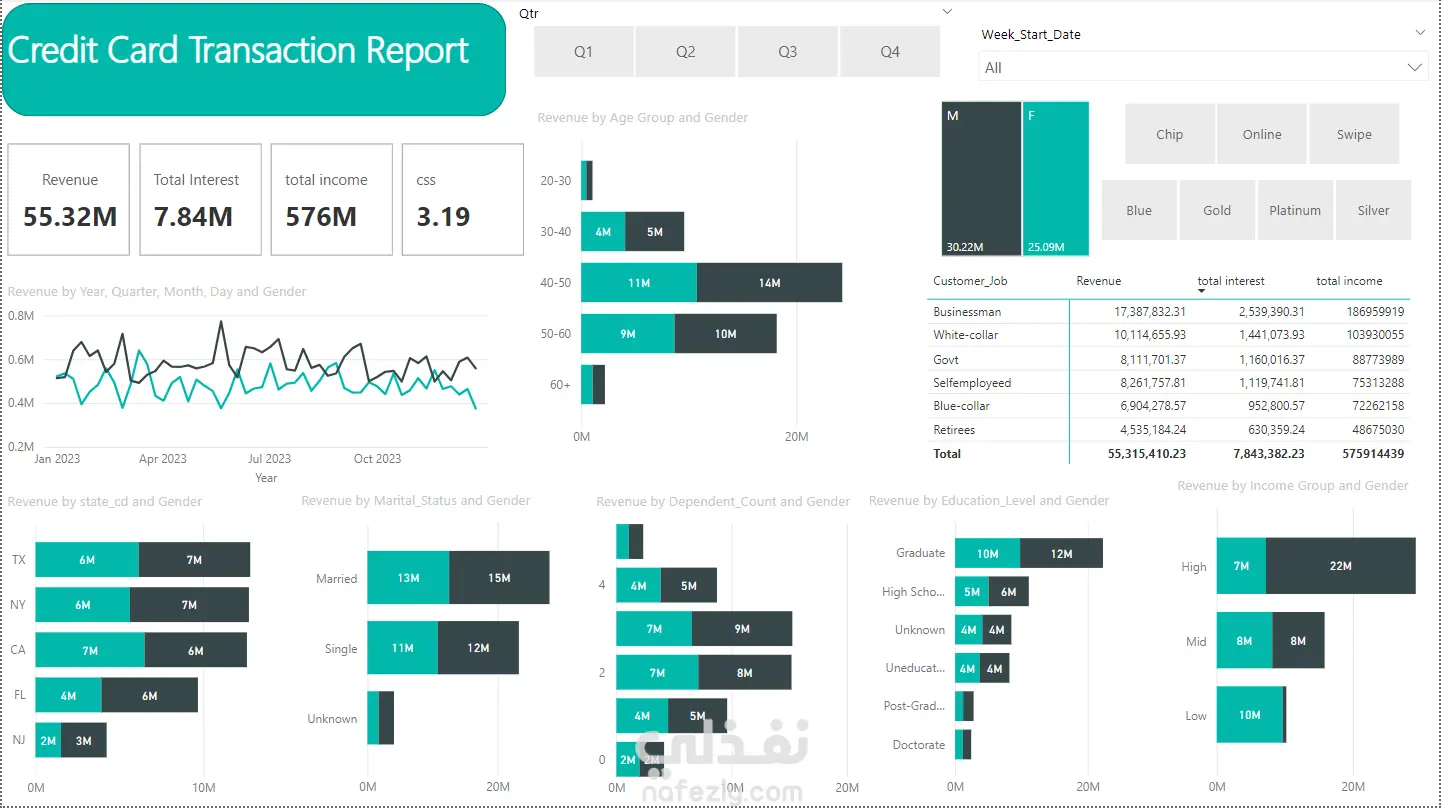The width and height of the screenshot is (1443, 808).
Task: Click the Graduate 10M teal bar
Action: (x=988, y=553)
